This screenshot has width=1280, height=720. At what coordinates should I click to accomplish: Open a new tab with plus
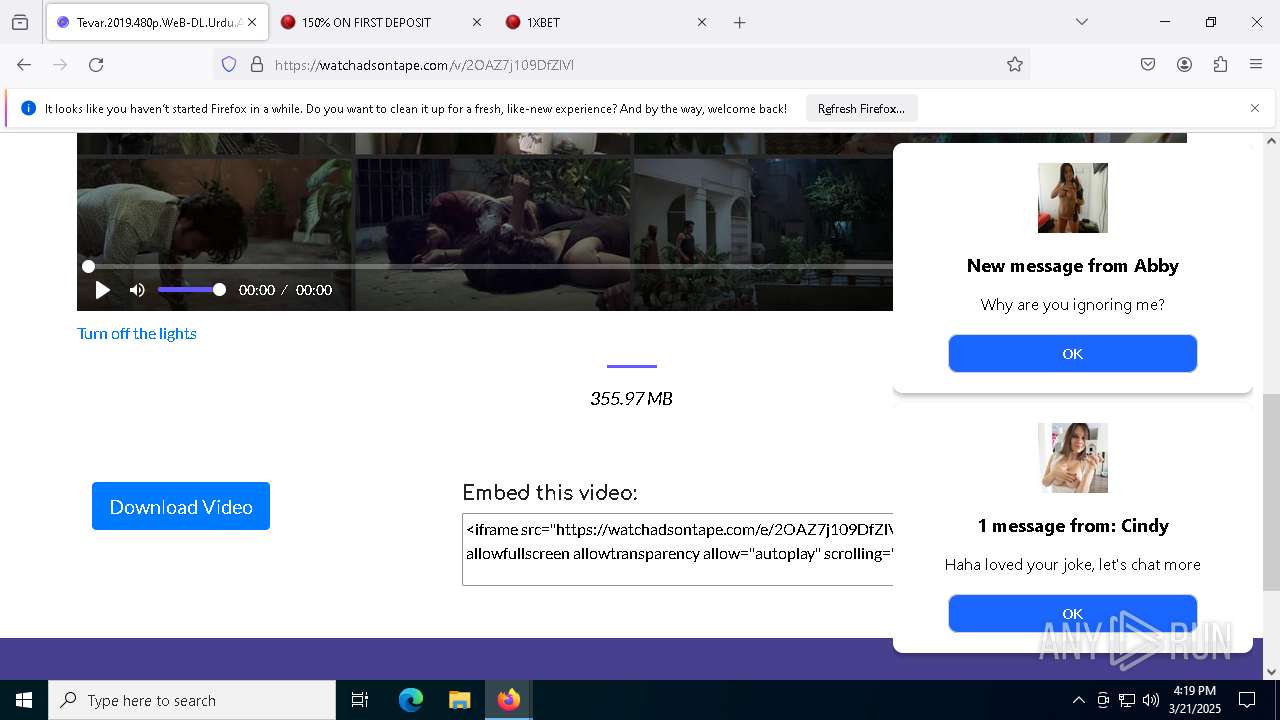click(740, 22)
